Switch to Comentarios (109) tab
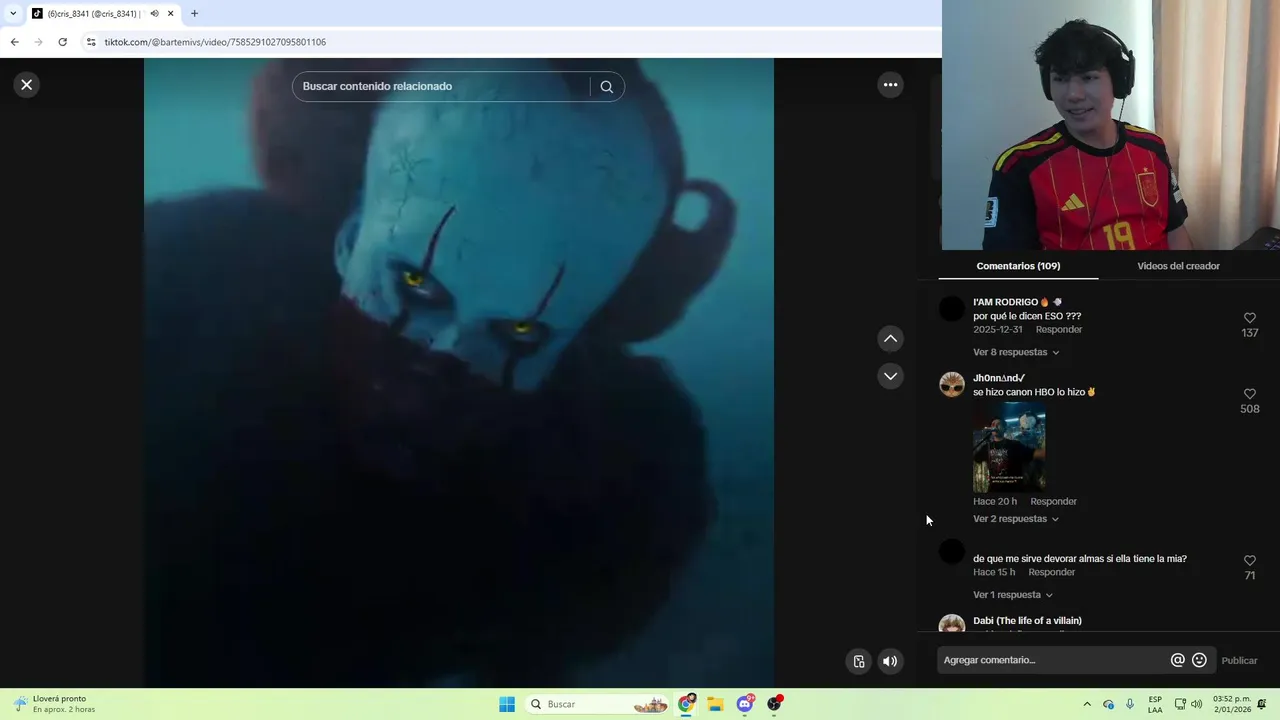 pyautogui.click(x=1018, y=266)
